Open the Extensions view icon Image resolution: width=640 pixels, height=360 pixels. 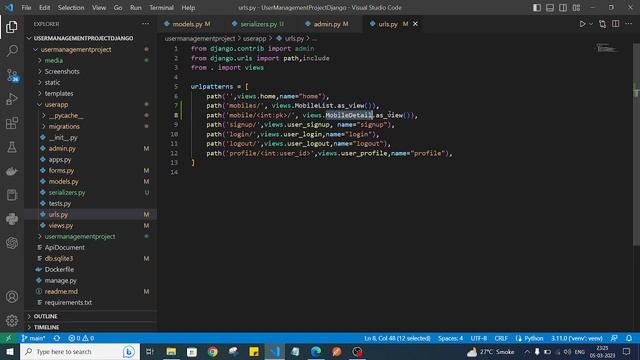pos(12,123)
